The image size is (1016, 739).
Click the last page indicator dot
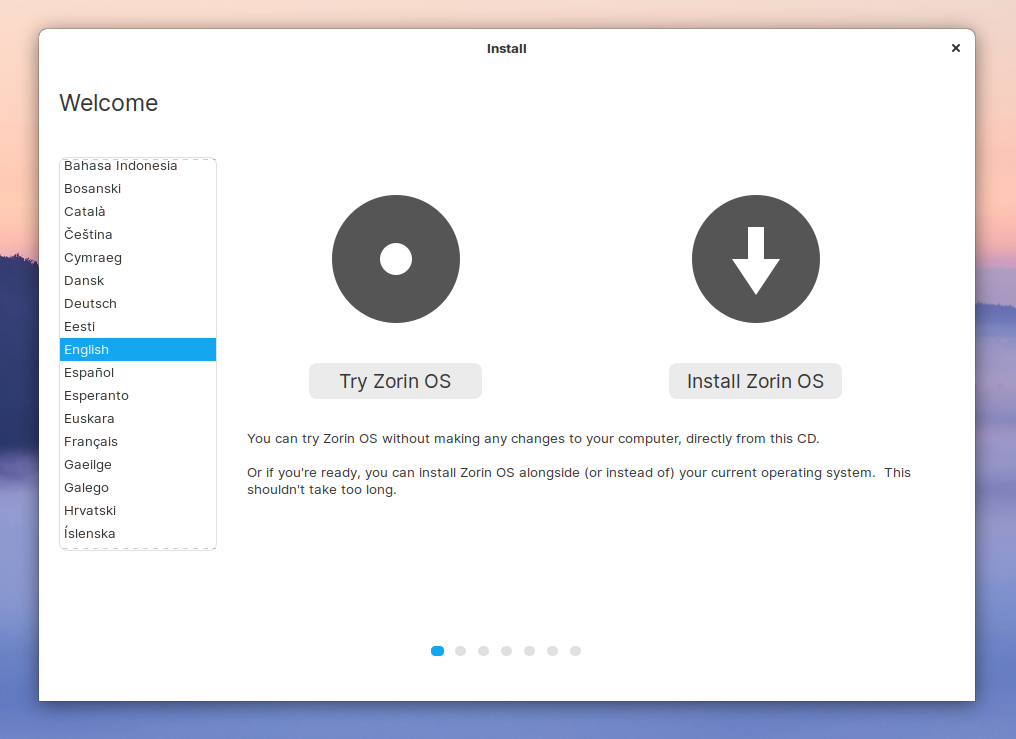[575, 651]
